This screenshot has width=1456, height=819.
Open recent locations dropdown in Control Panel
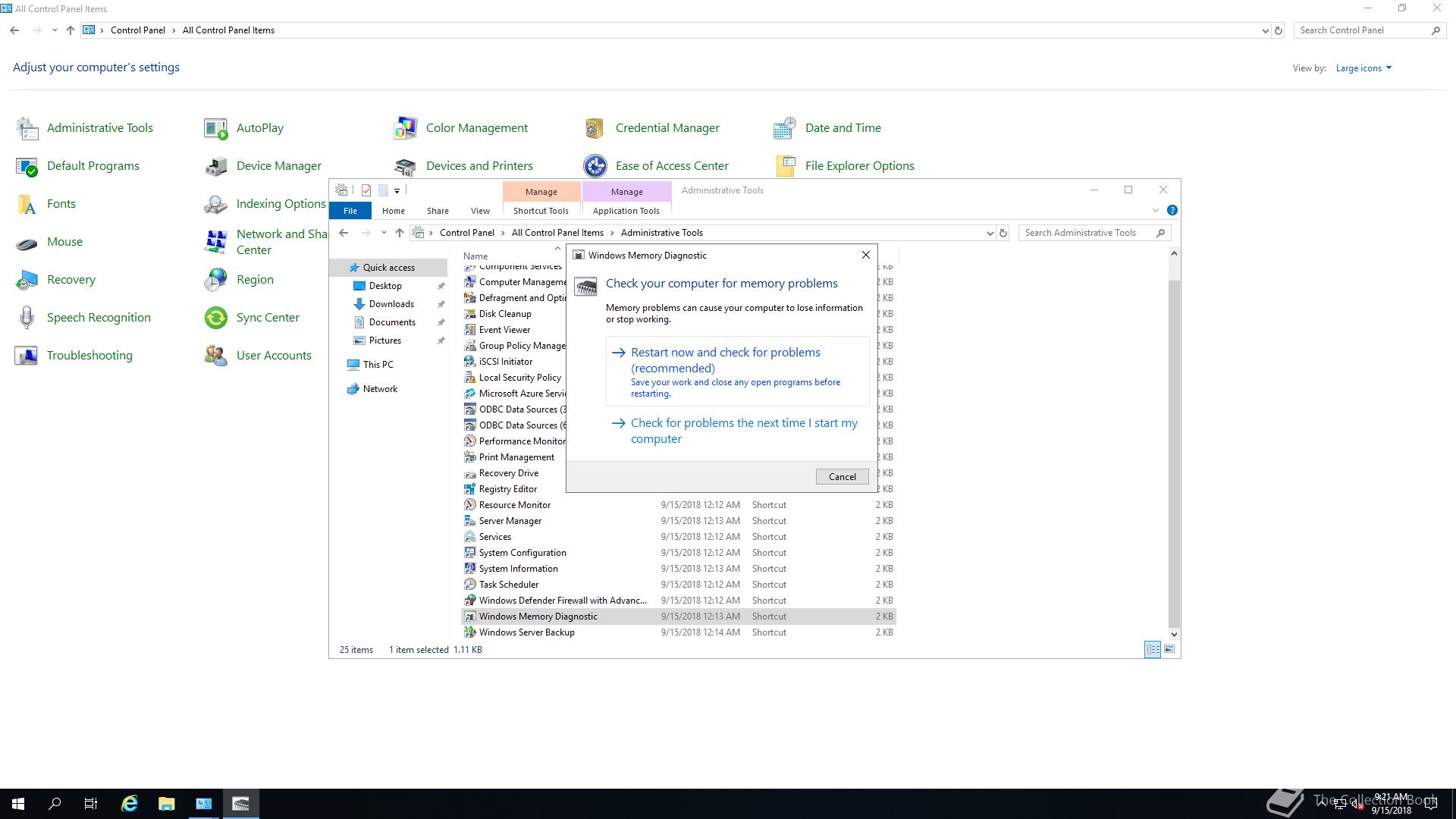[55, 30]
